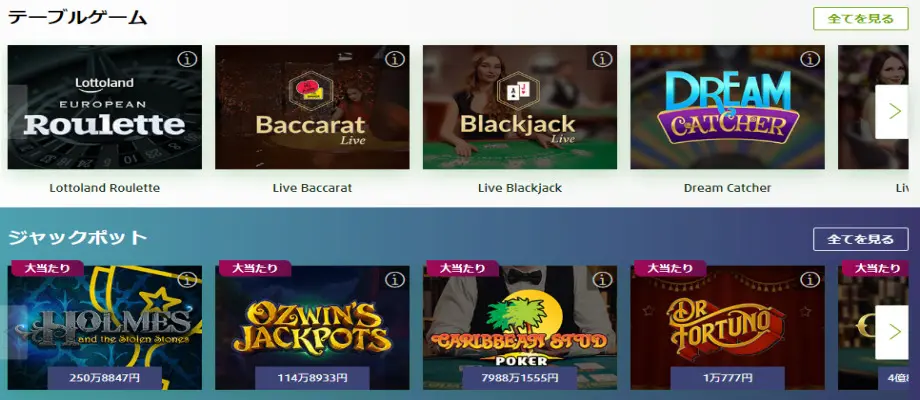Screen dimensions: 920x400
Task: Open Lottoland European Roulette thumbnail
Action: click(x=104, y=107)
